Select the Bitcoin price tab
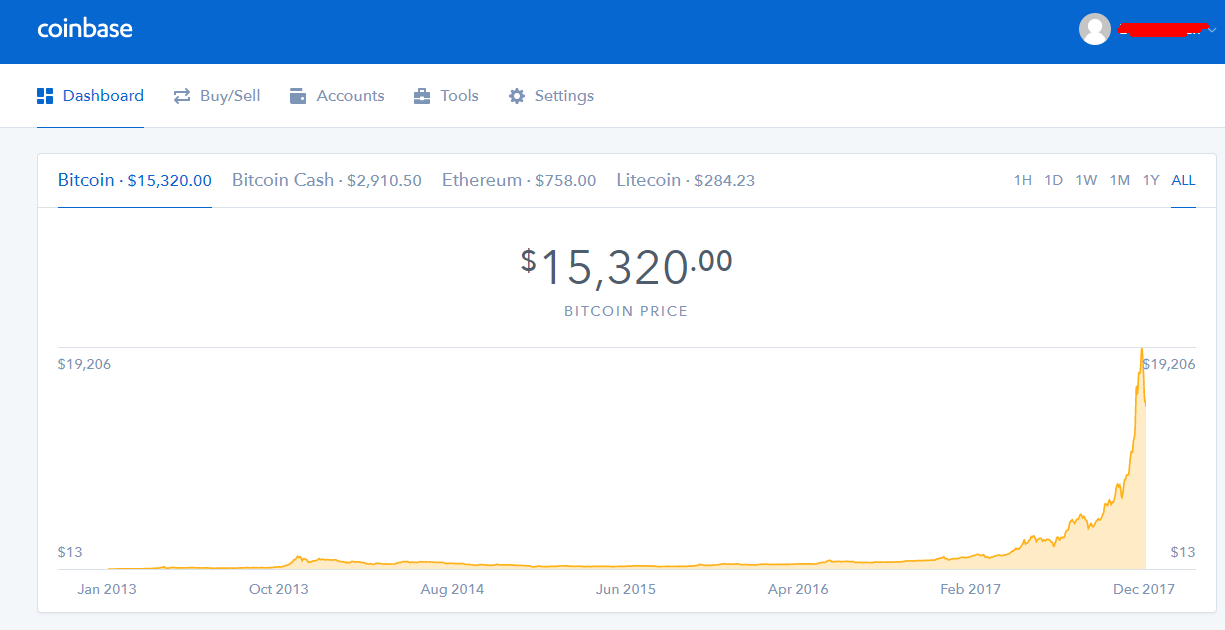This screenshot has height=630, width=1225. (x=135, y=180)
